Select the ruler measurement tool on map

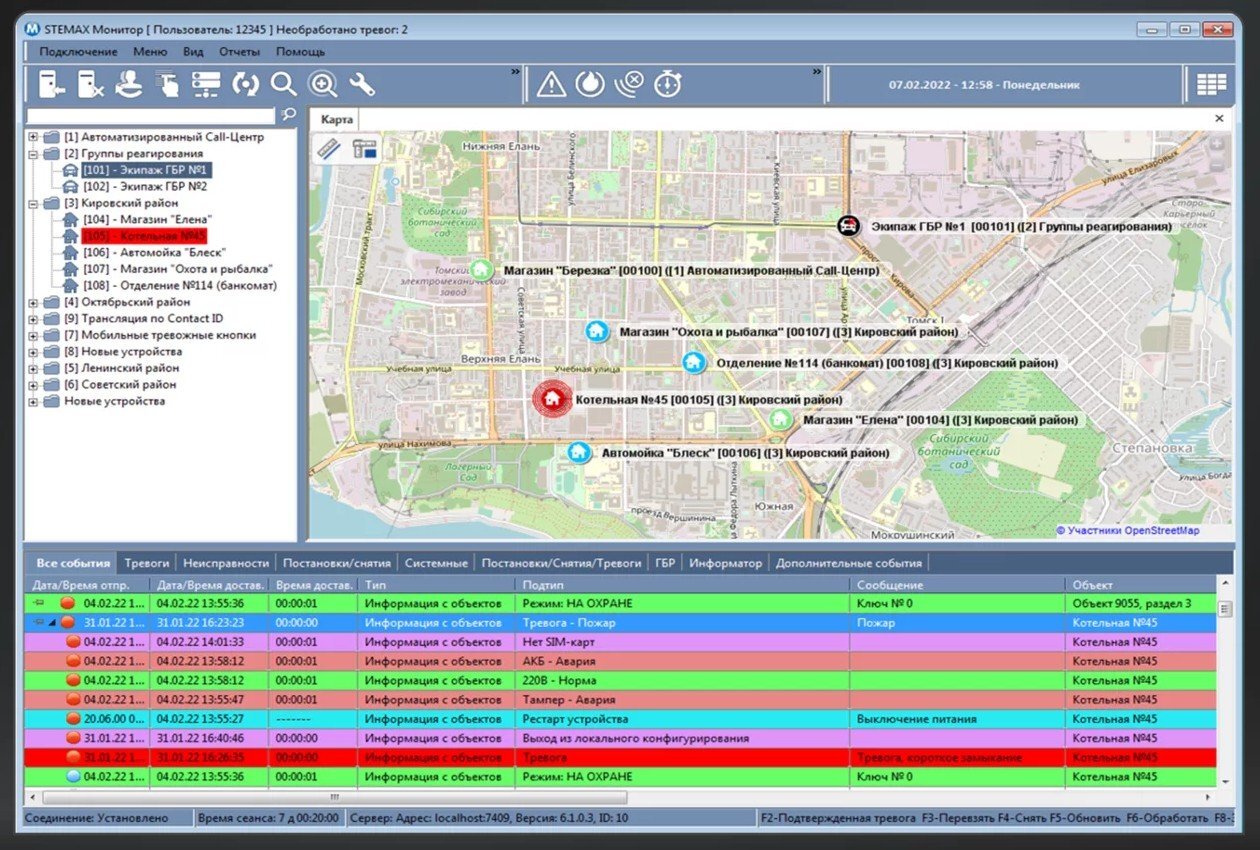point(329,149)
